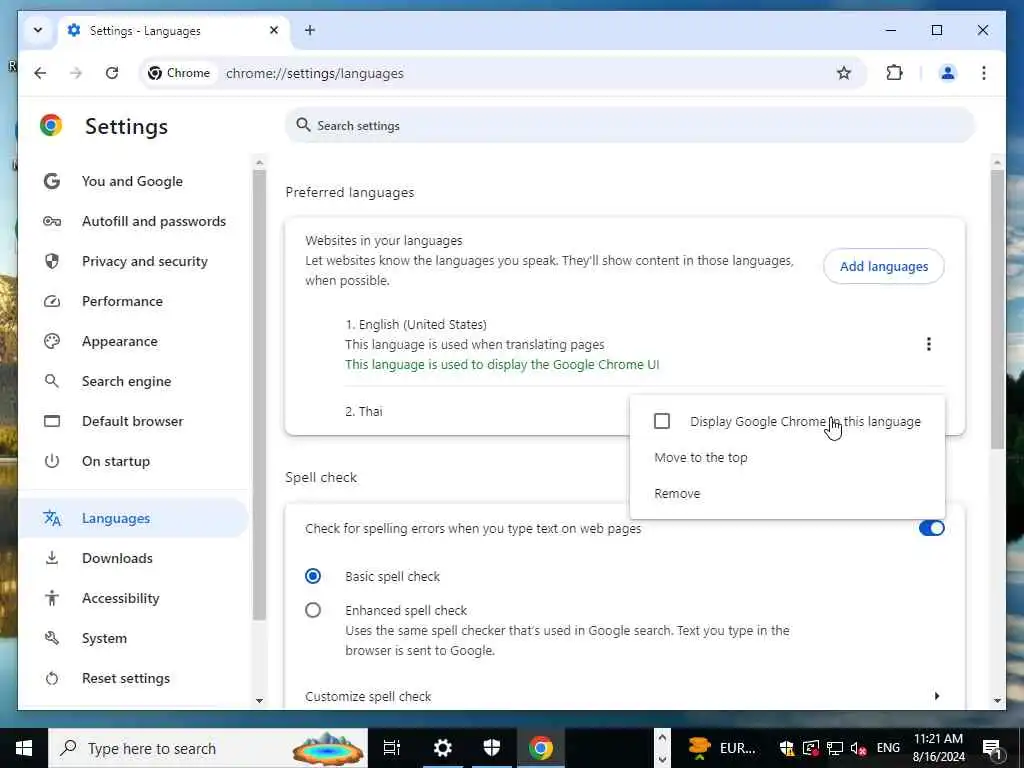1024x768 pixels.
Task: Select Enhanced spell check radio button
Action: (x=313, y=610)
